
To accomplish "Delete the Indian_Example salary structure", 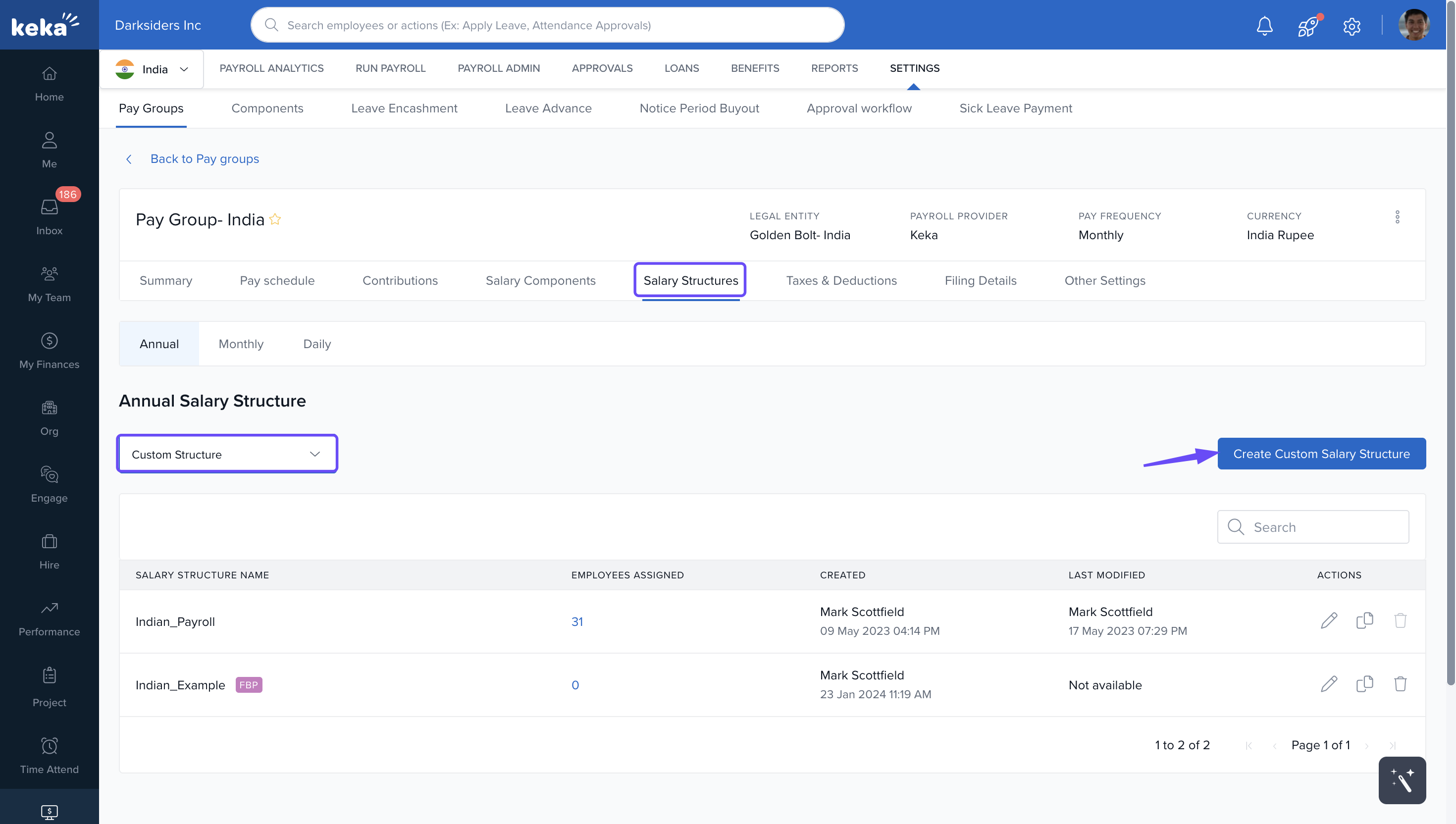I will pos(1400,684).
